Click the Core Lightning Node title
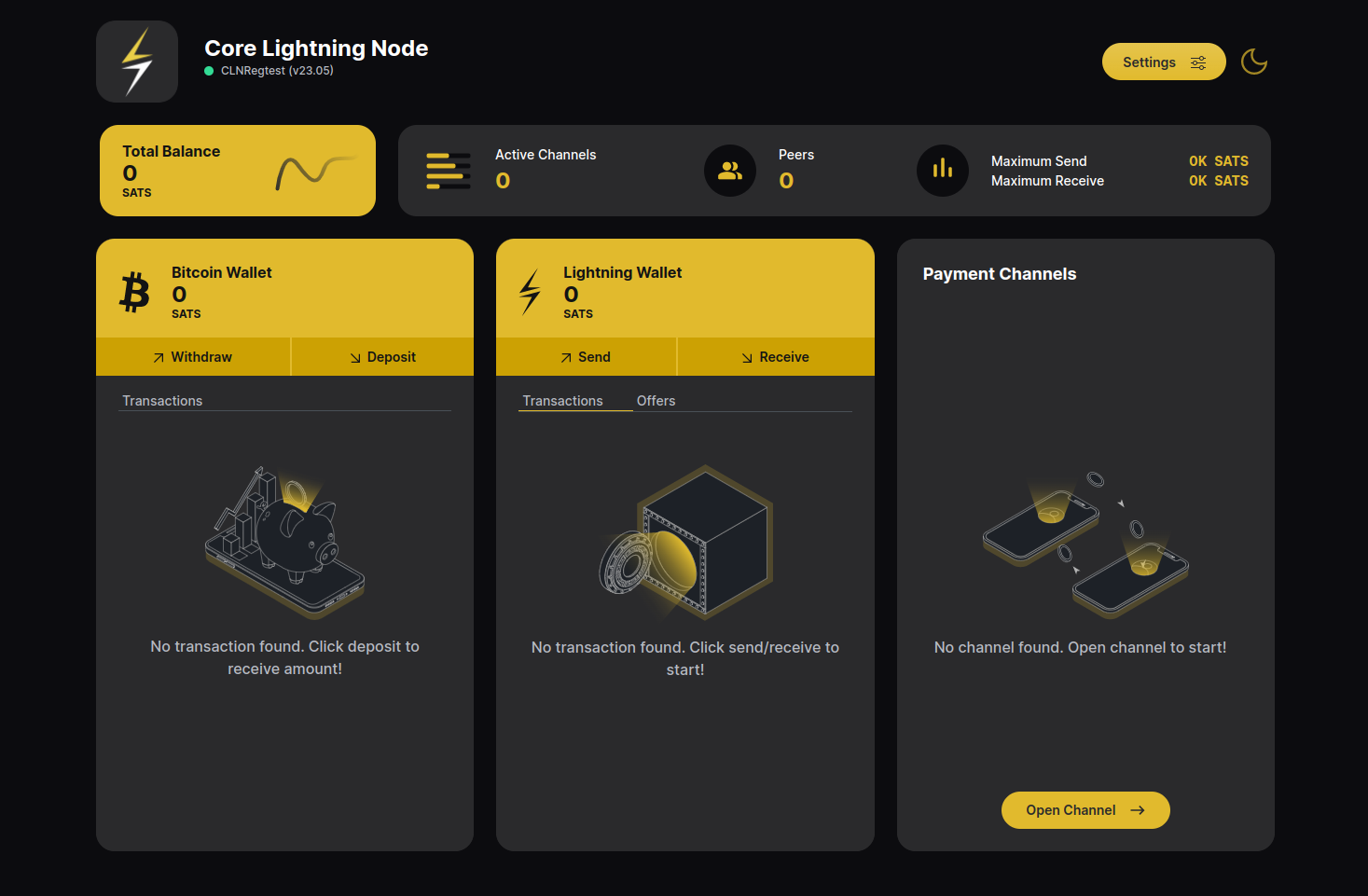This screenshot has width=1368, height=896. 316,48
